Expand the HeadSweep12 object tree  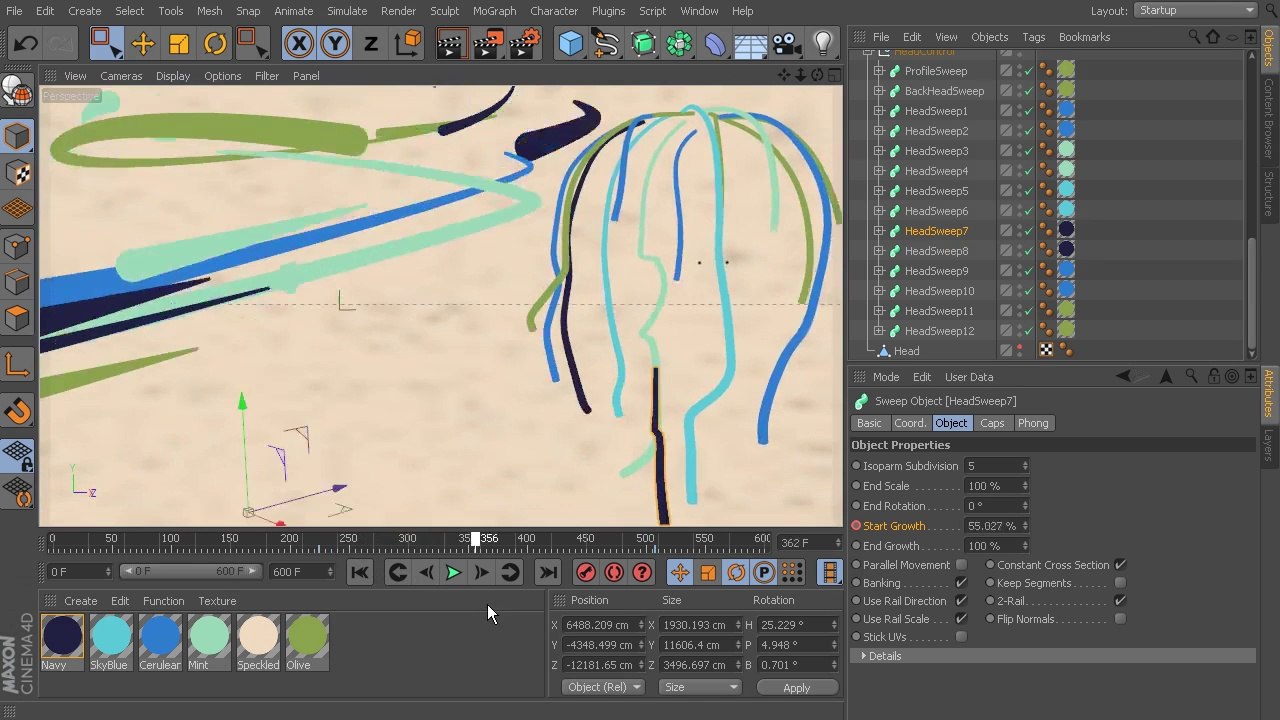click(x=879, y=331)
